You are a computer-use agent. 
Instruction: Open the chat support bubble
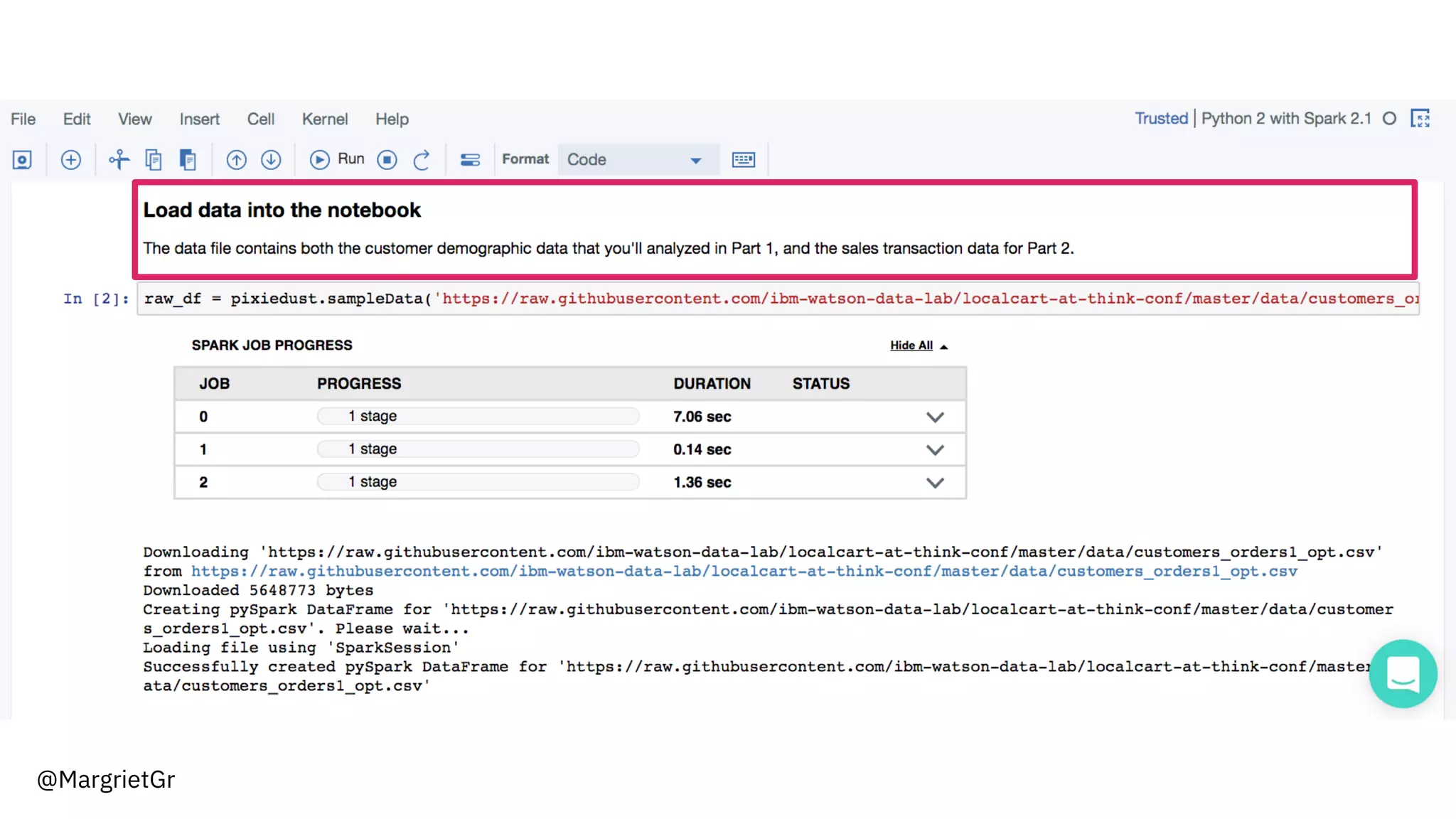(1403, 673)
